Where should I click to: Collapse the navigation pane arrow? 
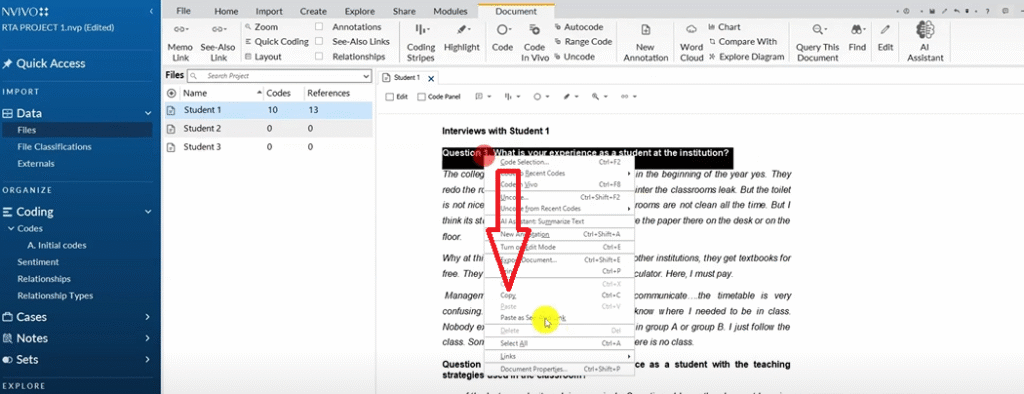[x=152, y=12]
